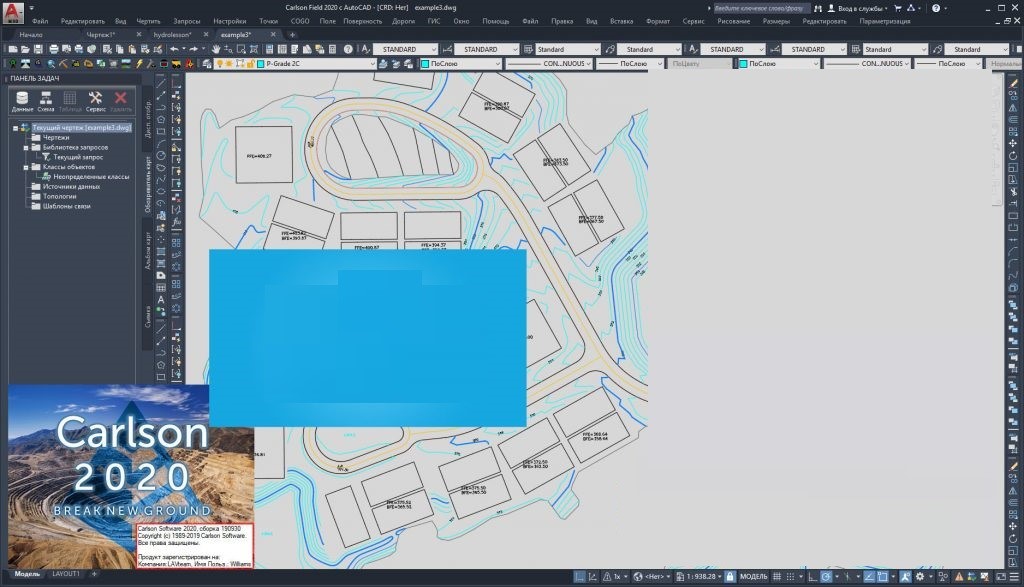Click Make Object's Layer Current icon
This screenshot has height=587, width=1024.
[x=383, y=64]
